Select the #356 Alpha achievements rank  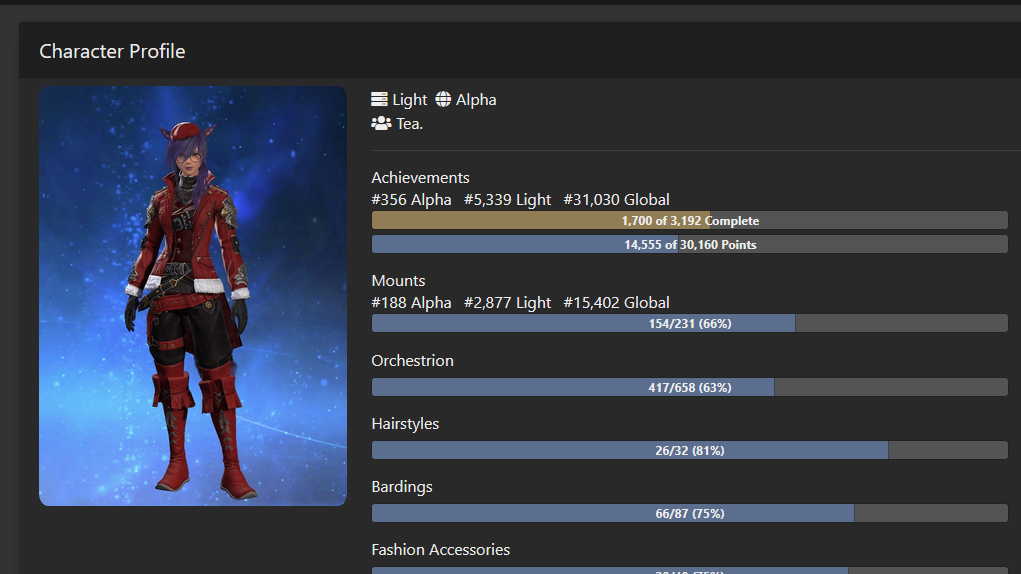(411, 200)
